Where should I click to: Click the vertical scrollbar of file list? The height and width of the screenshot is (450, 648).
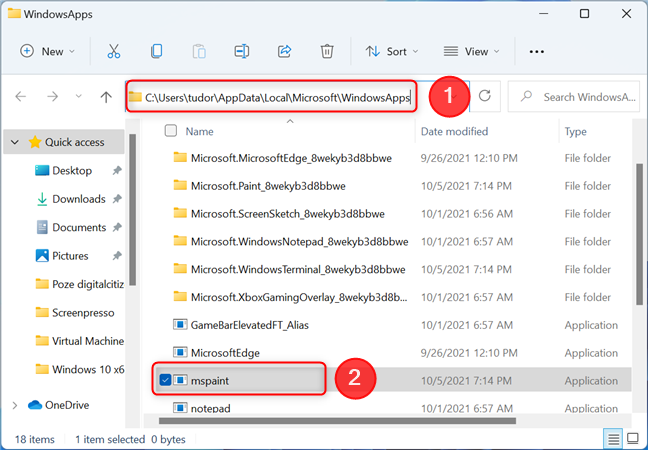pos(640,235)
